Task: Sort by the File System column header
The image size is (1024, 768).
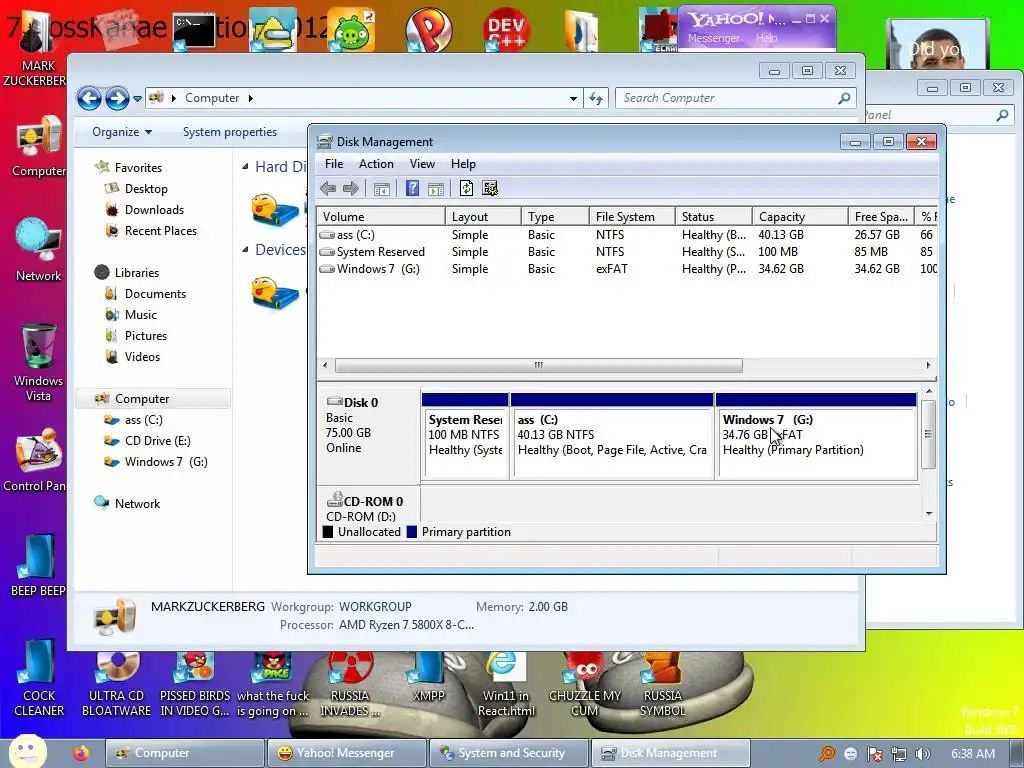Action: [x=631, y=217]
